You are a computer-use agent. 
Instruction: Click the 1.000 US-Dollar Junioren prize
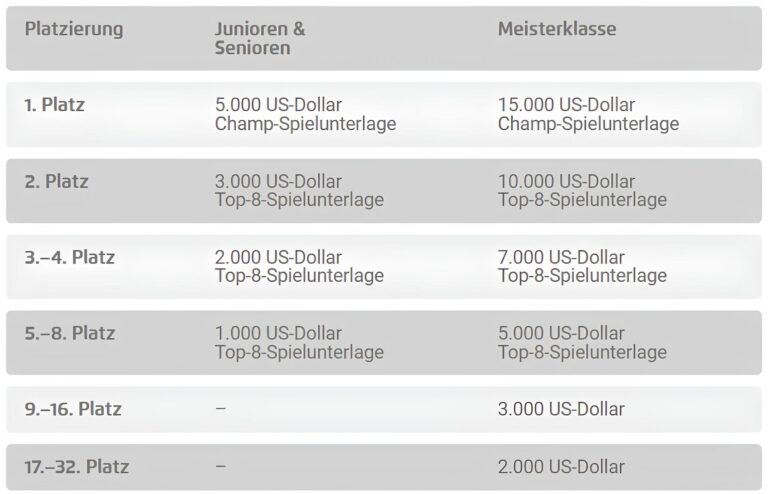pos(278,334)
